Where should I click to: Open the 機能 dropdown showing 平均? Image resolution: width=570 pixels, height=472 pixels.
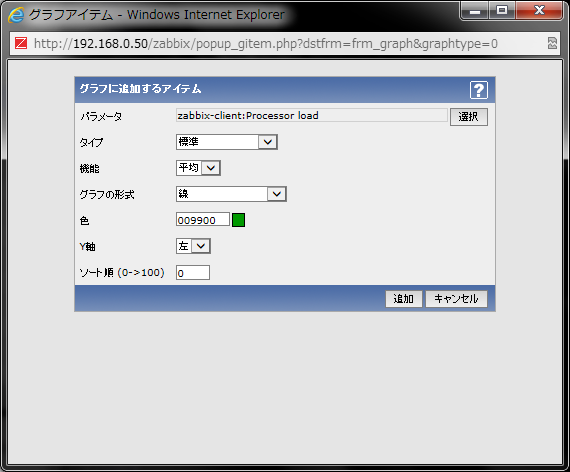[x=198, y=168]
